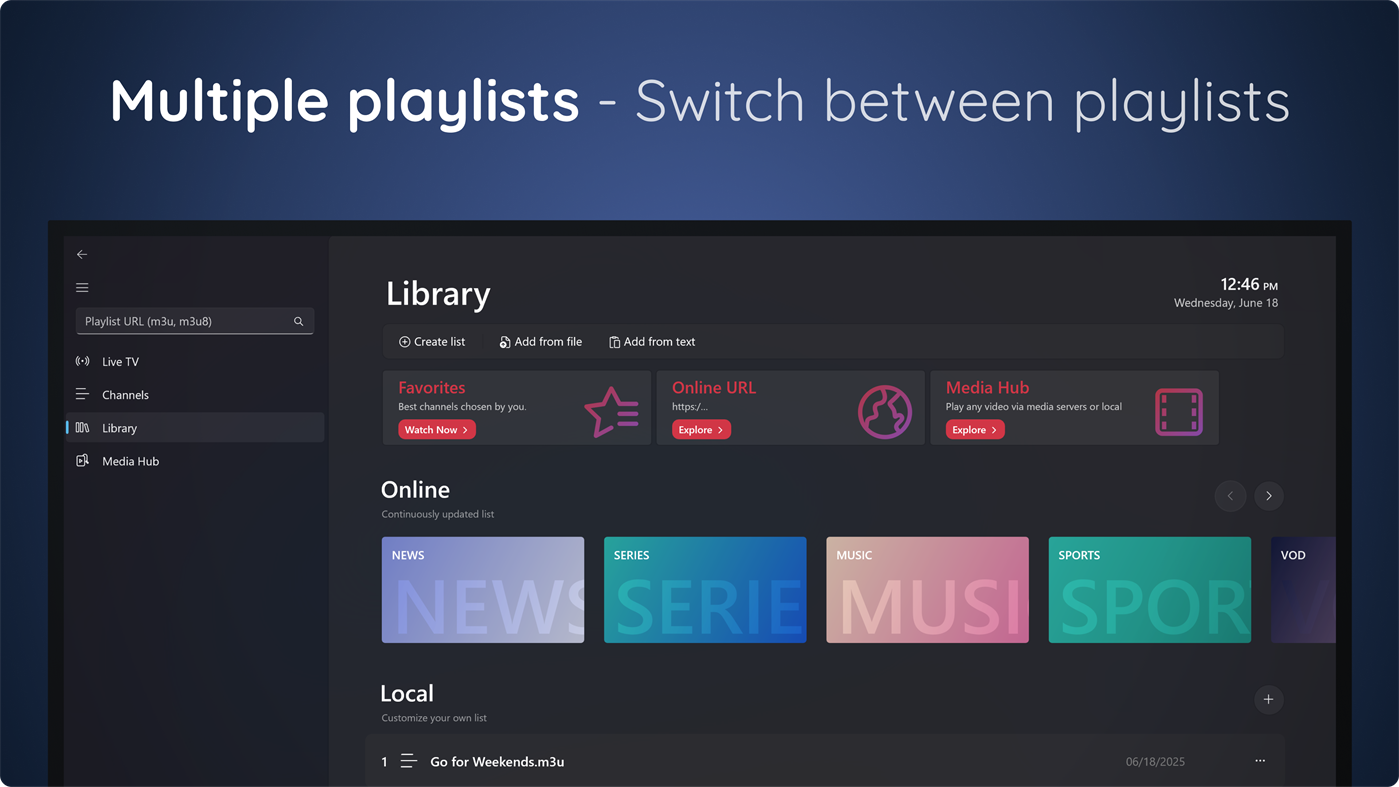The width and height of the screenshot is (1399, 787).
Task: Click the Watch Now button on Favorites
Action: pos(436,429)
